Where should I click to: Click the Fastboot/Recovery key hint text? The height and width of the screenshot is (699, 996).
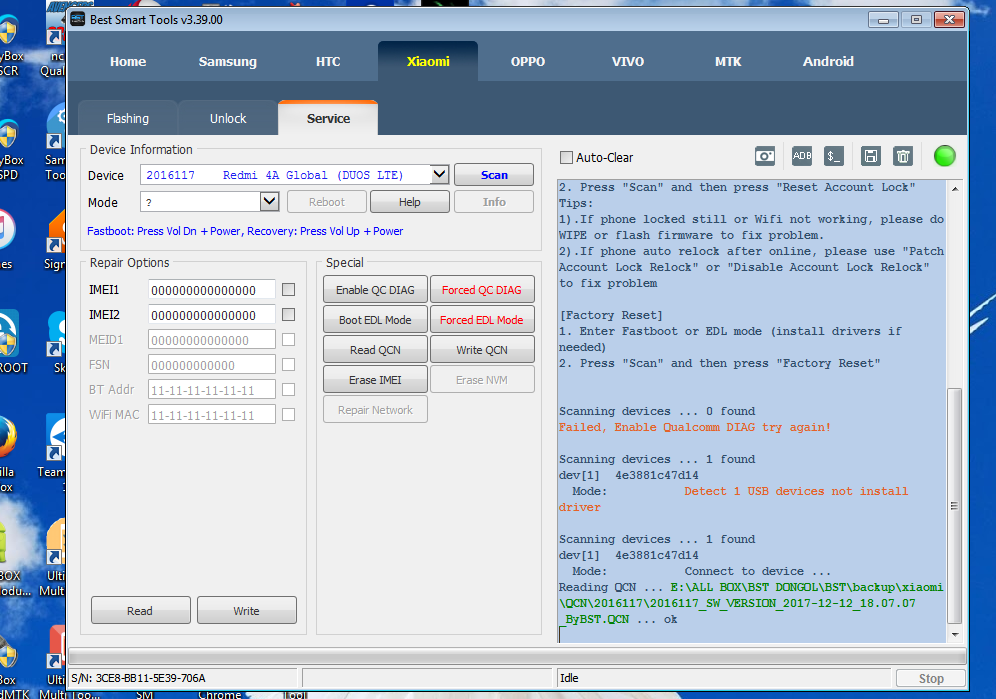tap(245, 231)
